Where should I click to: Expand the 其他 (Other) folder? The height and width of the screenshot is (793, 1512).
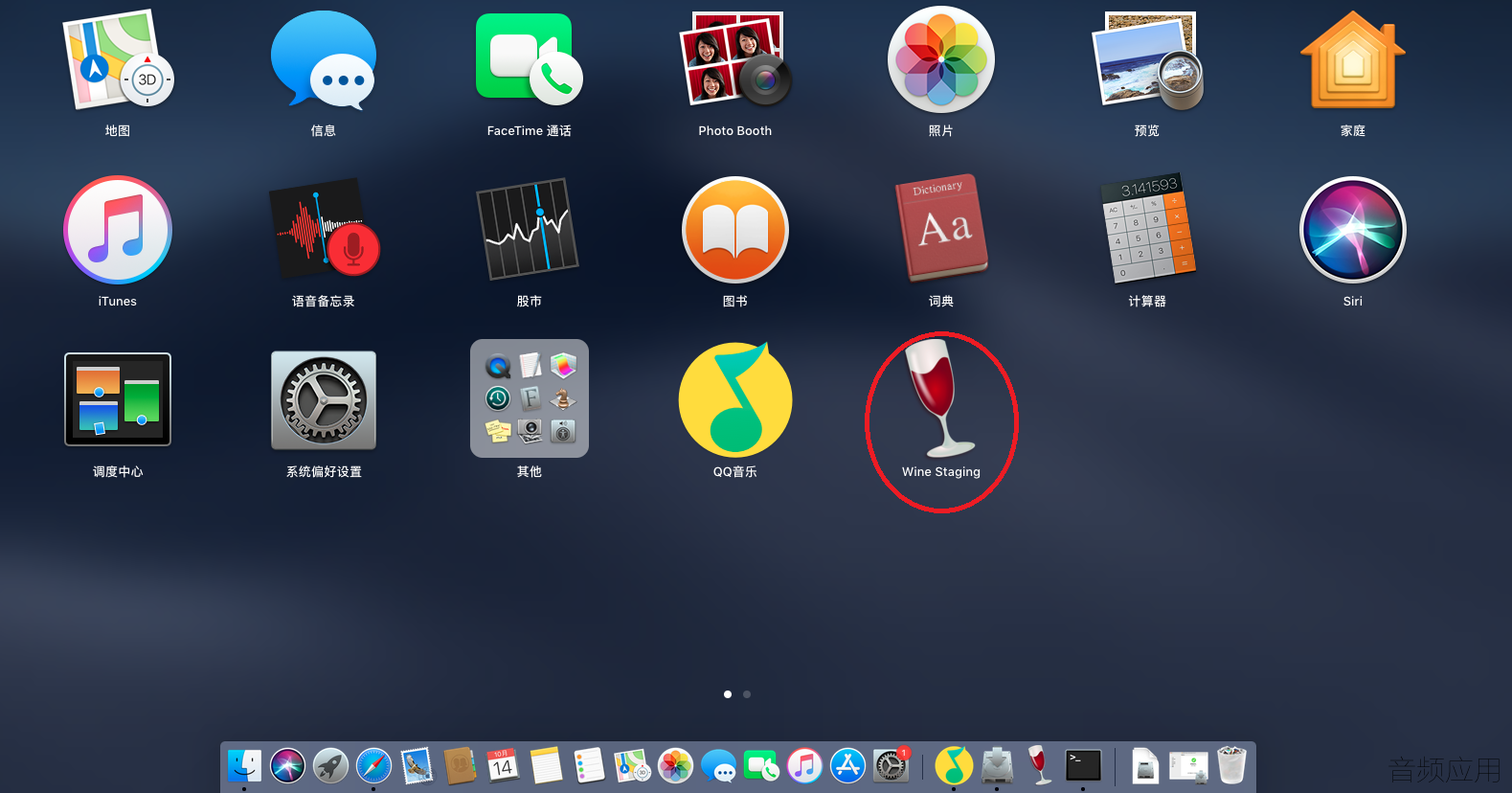coord(530,398)
